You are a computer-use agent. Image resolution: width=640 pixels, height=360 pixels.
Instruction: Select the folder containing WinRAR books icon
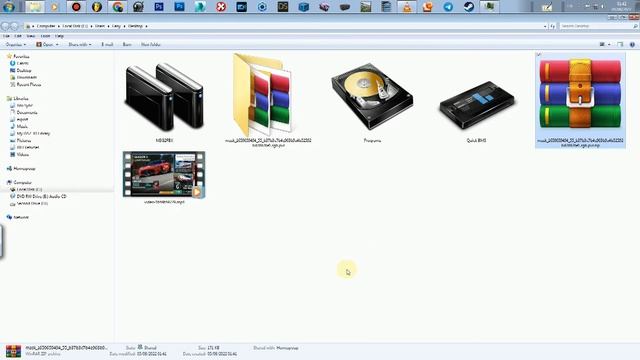pos(268,100)
